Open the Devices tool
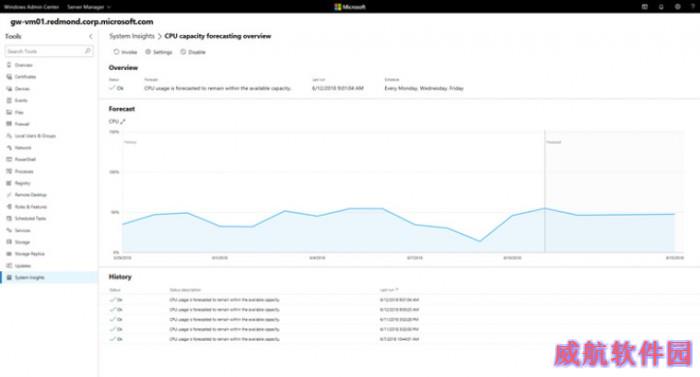The image size is (700, 377). point(22,89)
